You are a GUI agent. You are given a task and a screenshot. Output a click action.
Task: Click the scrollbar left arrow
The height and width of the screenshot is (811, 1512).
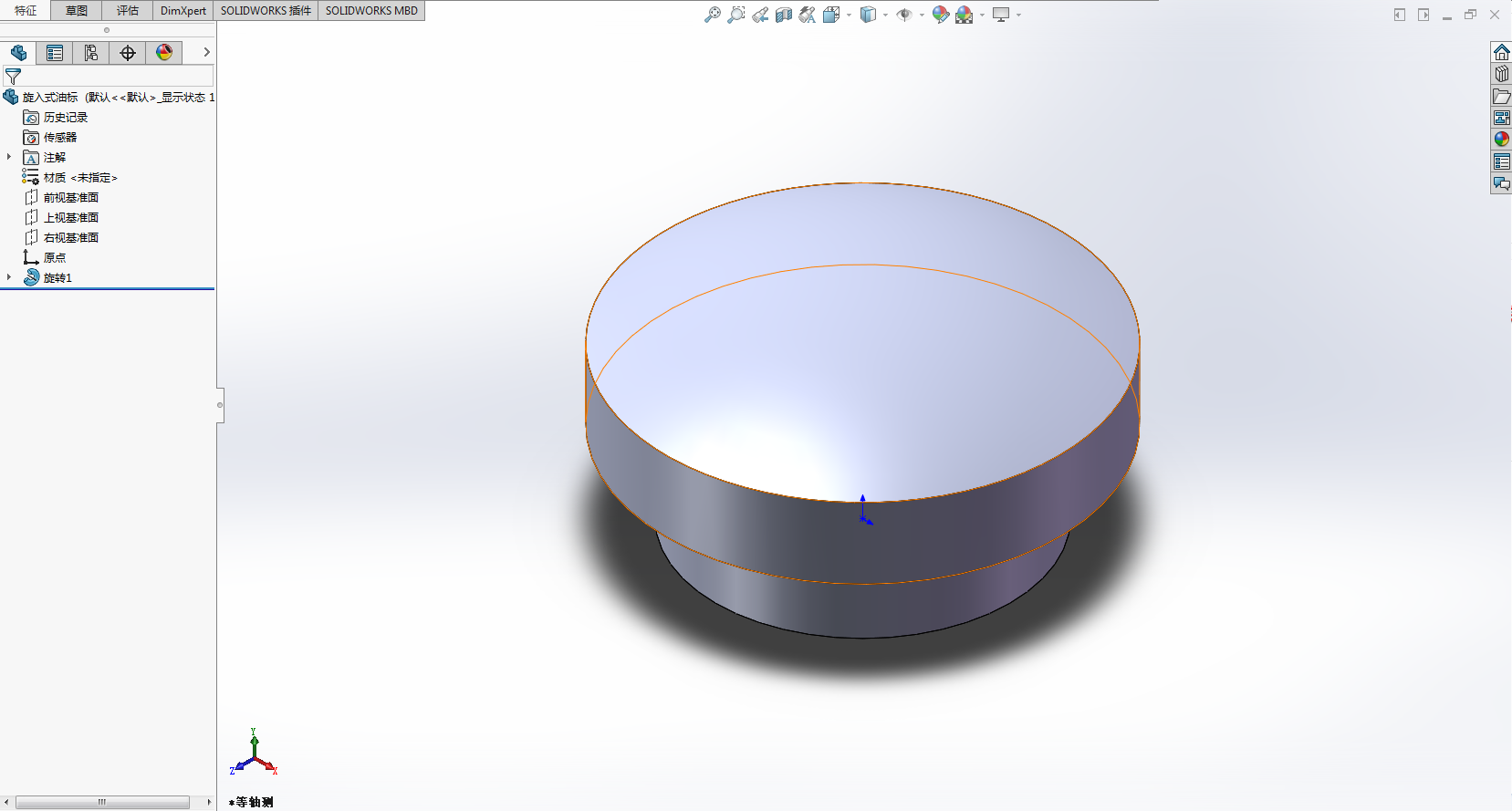(x=6, y=802)
